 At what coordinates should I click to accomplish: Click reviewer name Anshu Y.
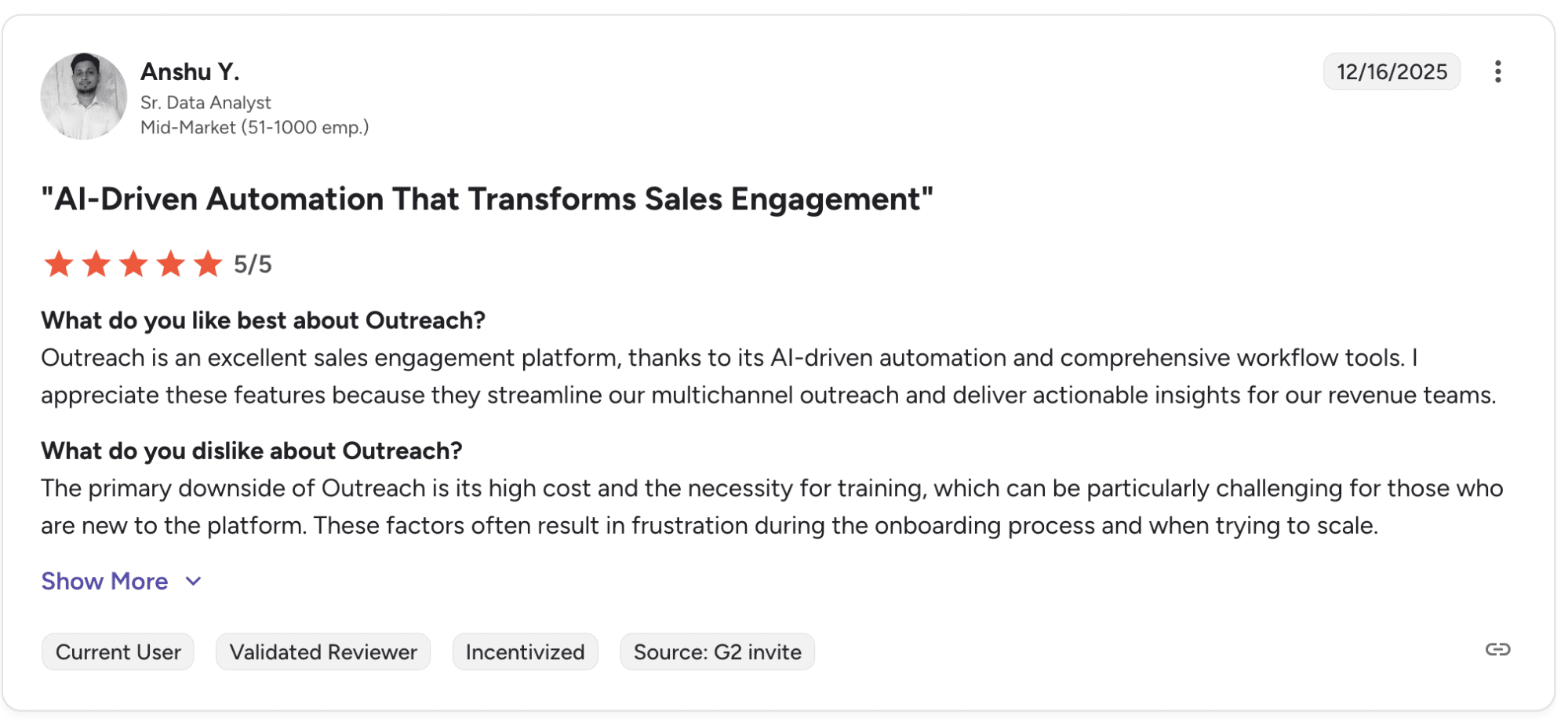[x=190, y=72]
